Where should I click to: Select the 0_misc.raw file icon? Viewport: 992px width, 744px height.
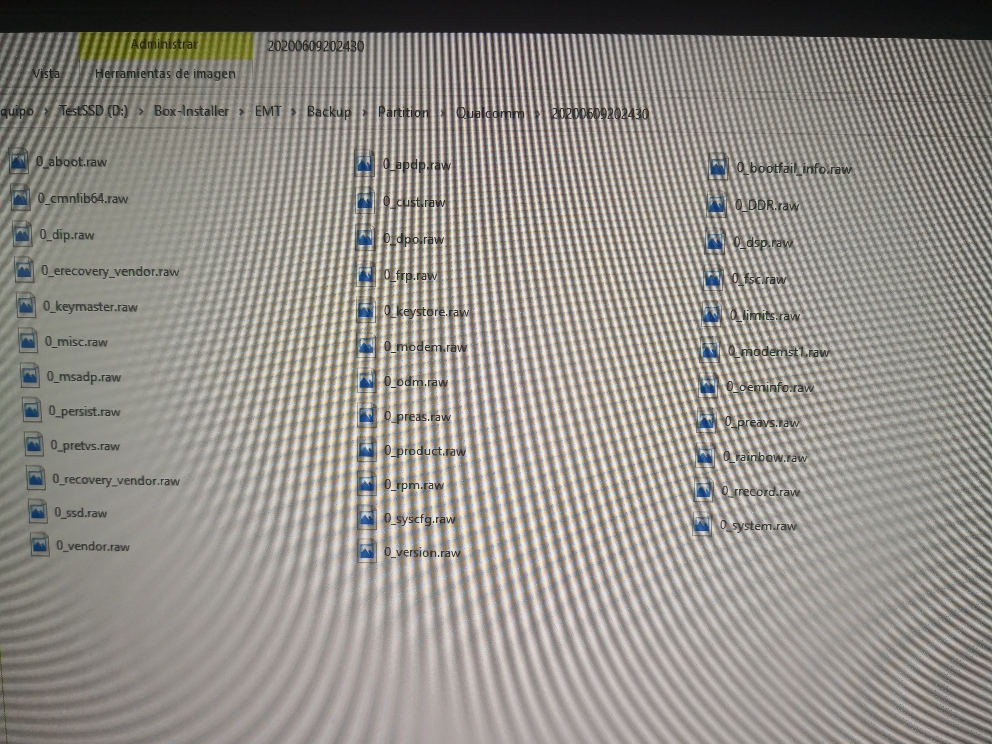click(x=28, y=342)
